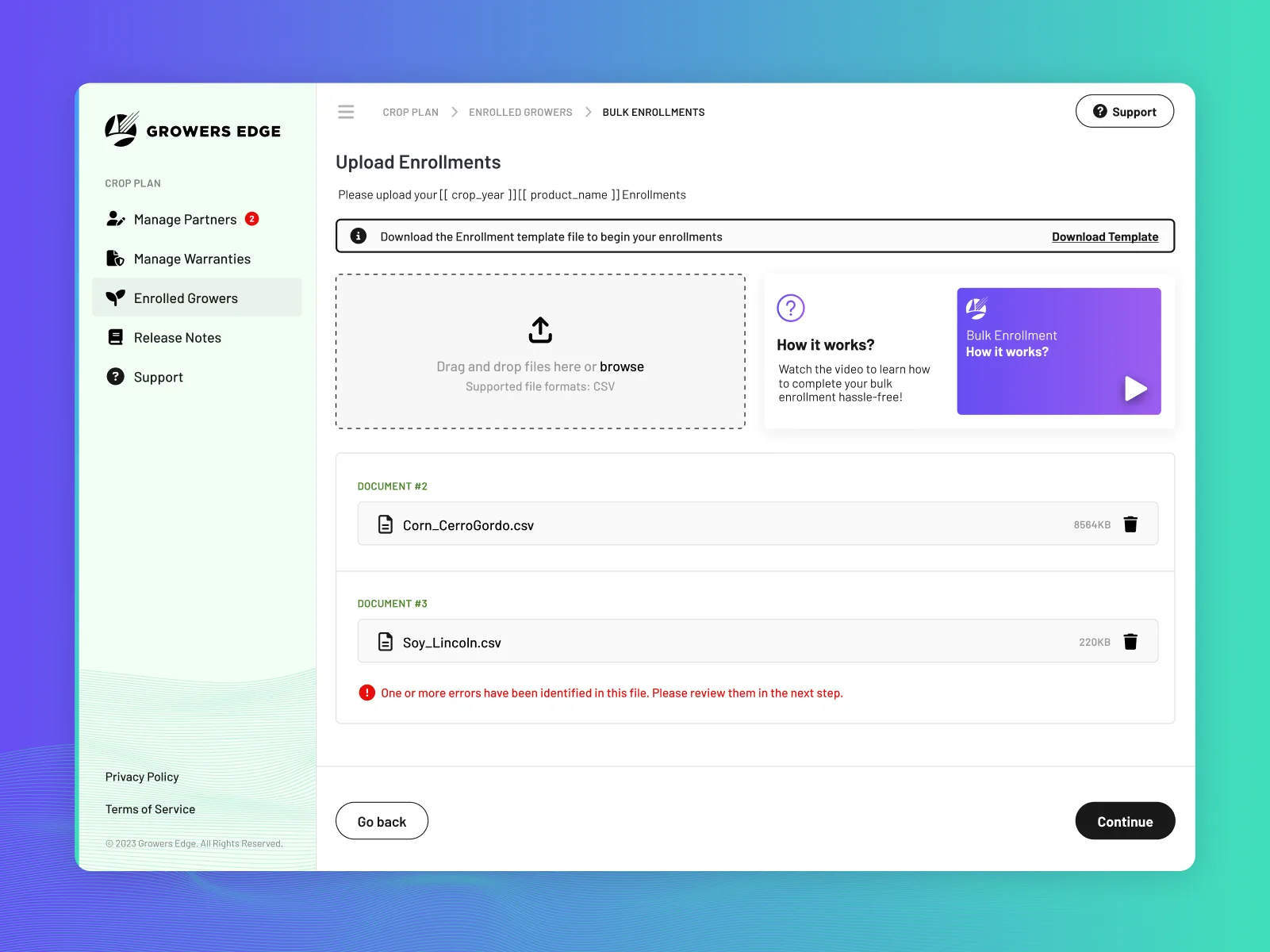Click the Growers Edge logo
This screenshot has width=1270, height=952.
click(x=193, y=130)
